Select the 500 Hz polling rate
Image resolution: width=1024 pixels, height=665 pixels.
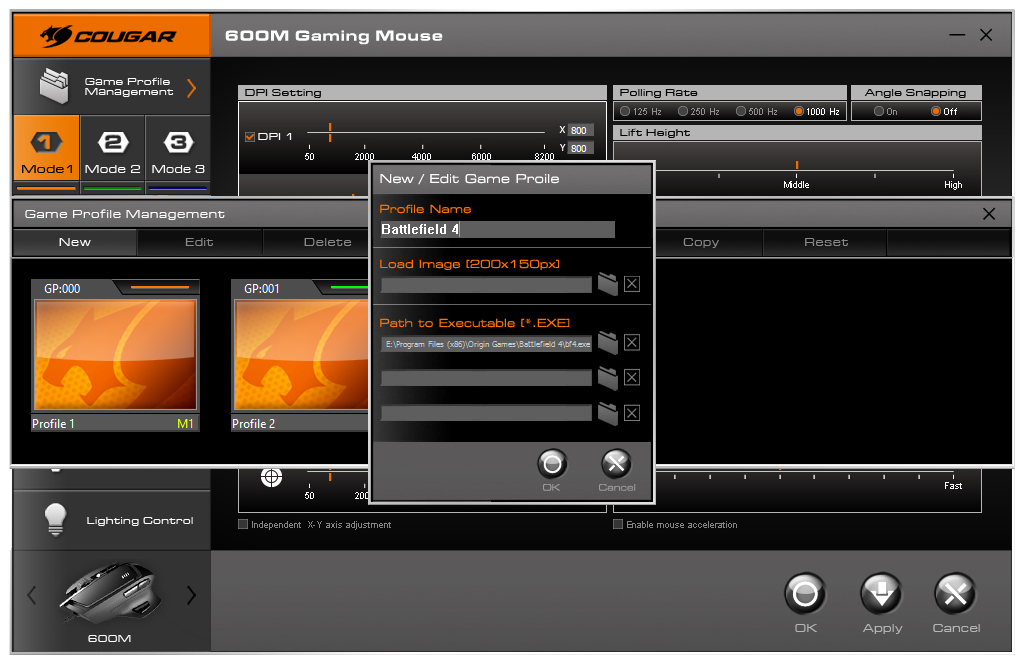(741, 112)
